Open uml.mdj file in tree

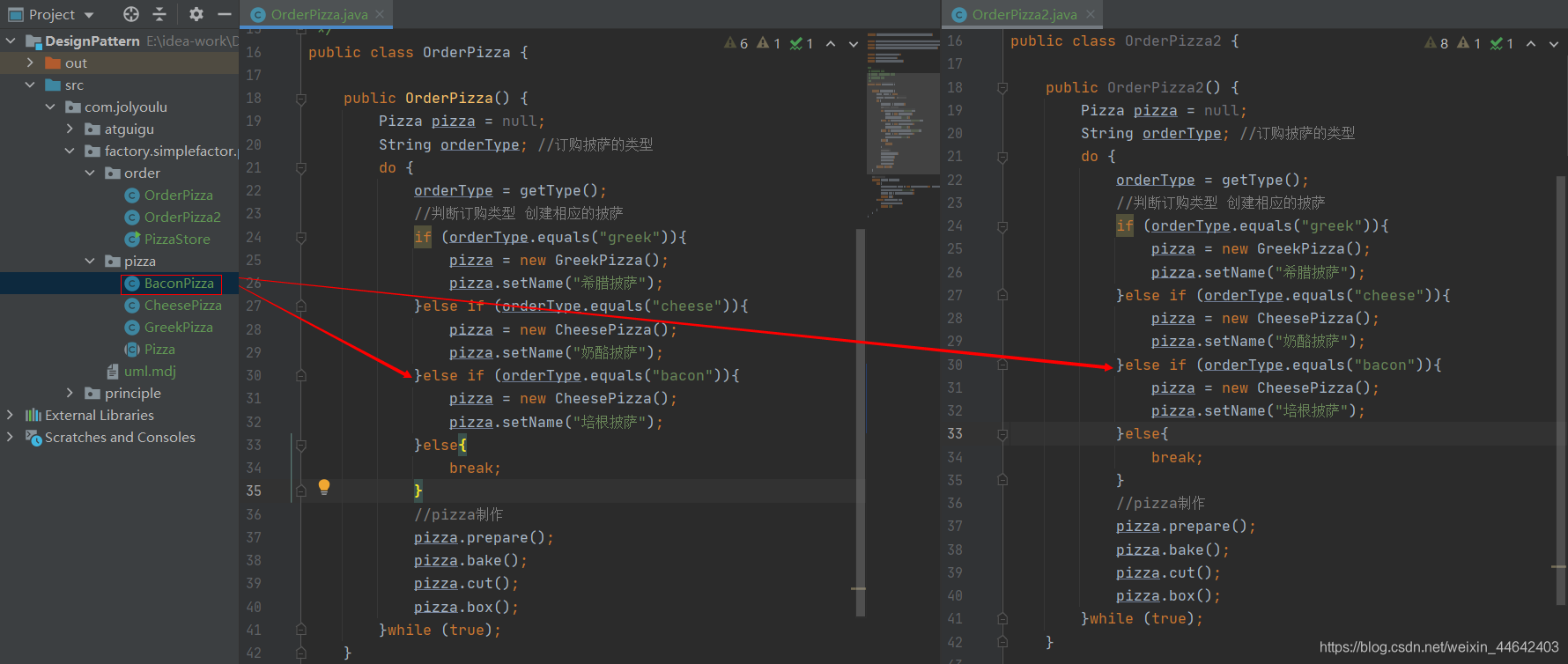point(150,371)
